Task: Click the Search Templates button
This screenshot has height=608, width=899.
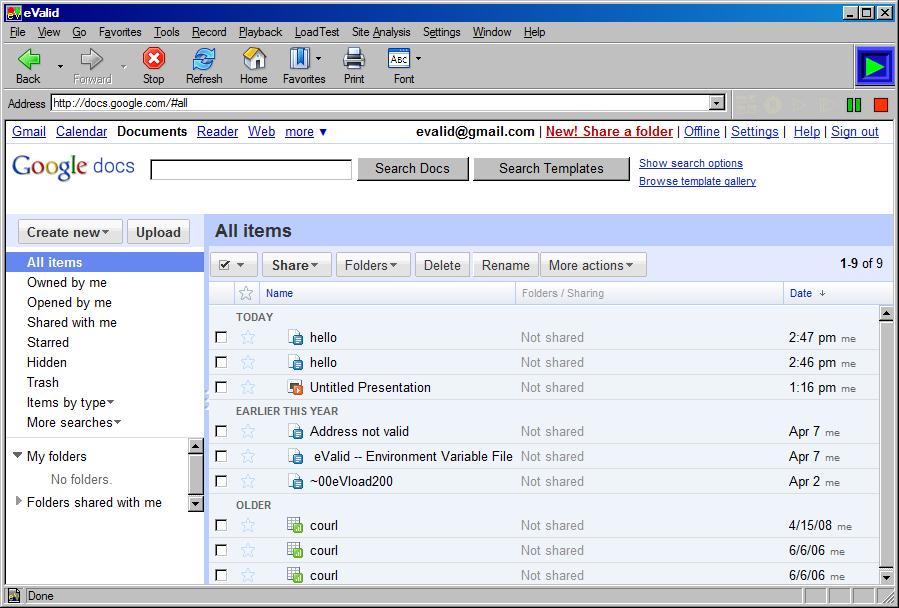Action: pos(551,169)
